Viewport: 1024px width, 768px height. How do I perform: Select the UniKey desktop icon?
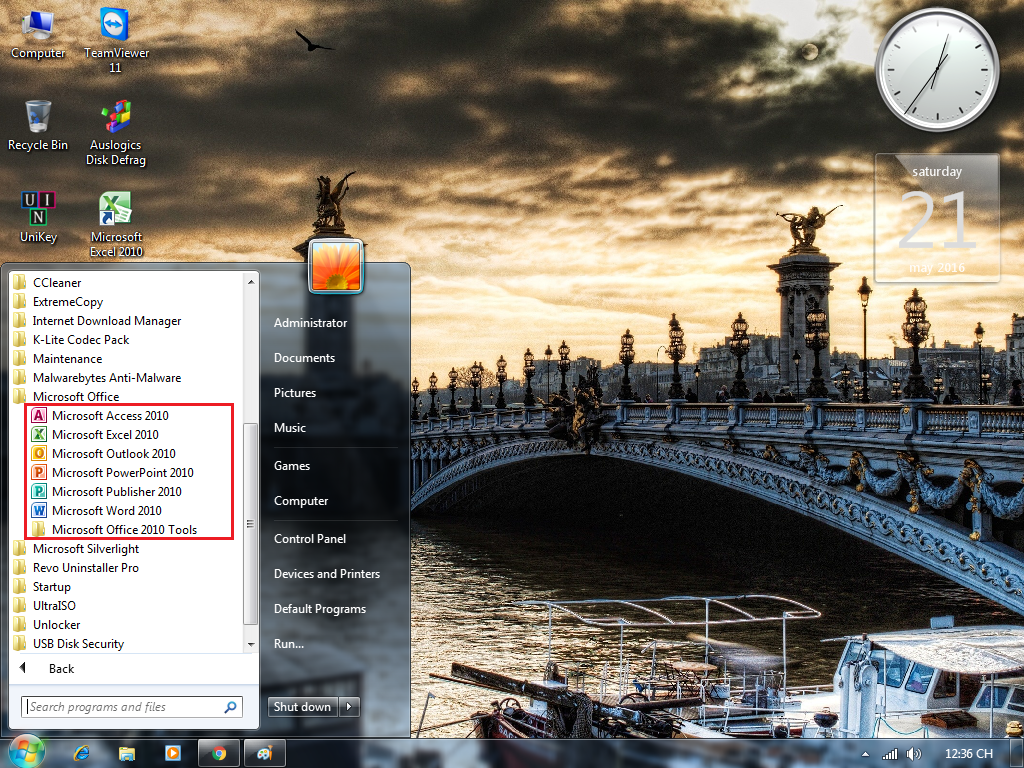[x=38, y=217]
